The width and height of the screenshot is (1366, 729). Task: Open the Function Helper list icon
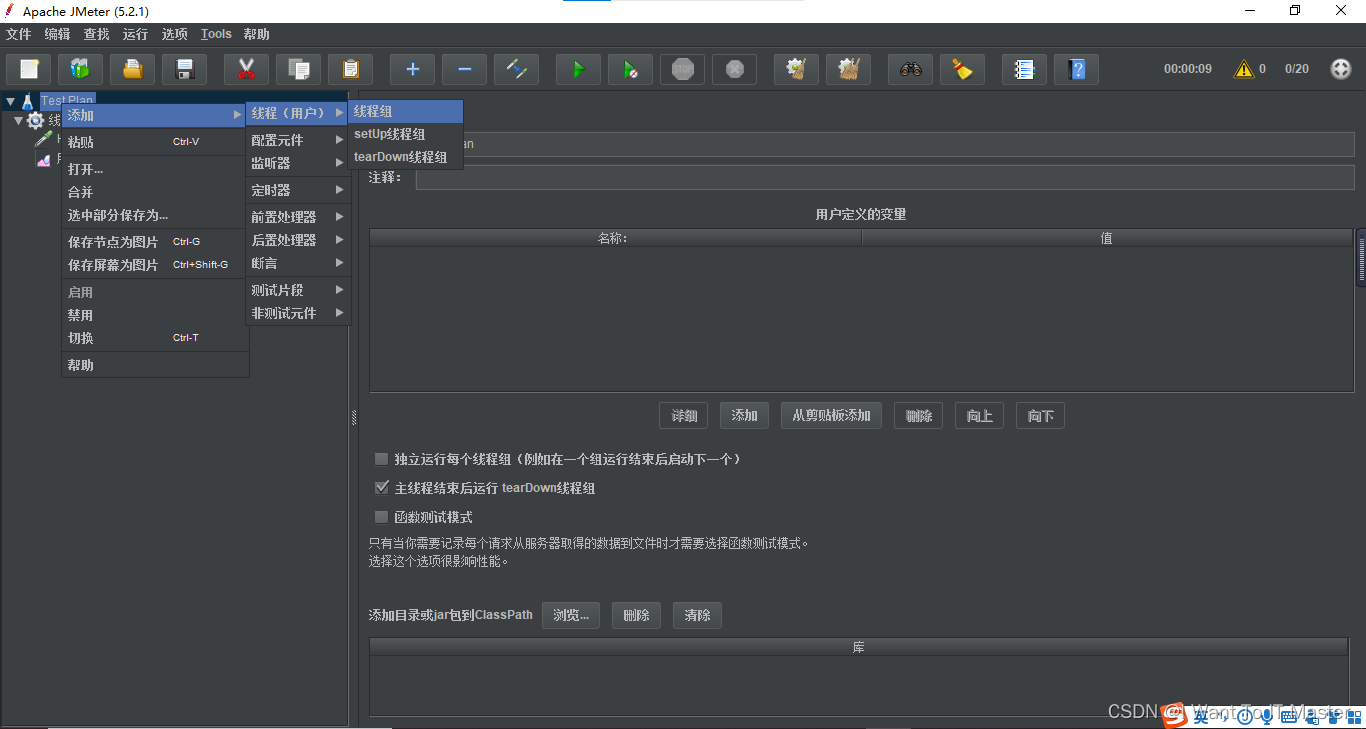[x=1024, y=69]
